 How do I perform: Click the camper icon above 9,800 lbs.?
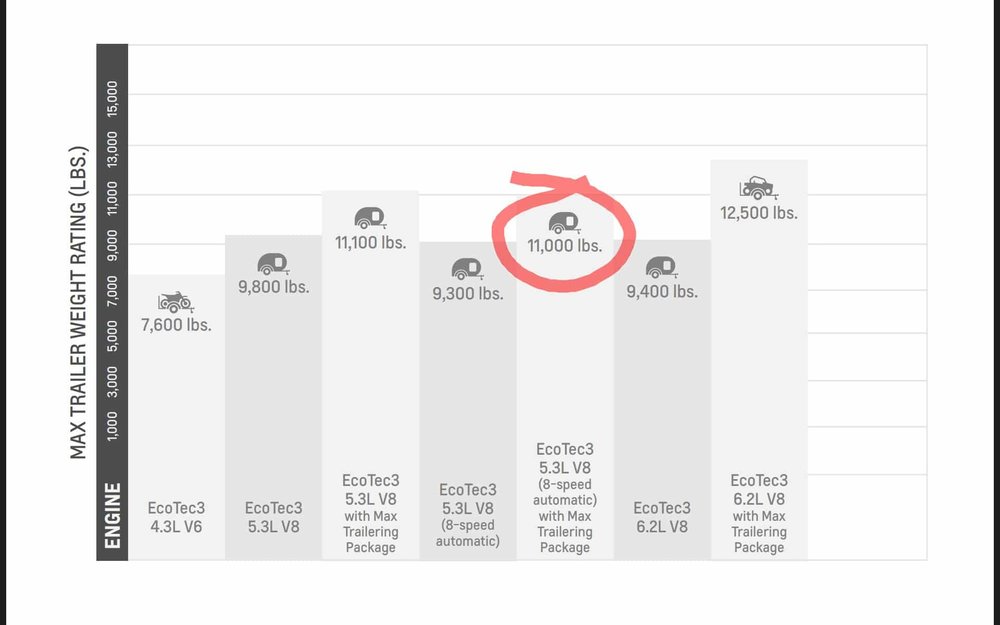point(272,264)
